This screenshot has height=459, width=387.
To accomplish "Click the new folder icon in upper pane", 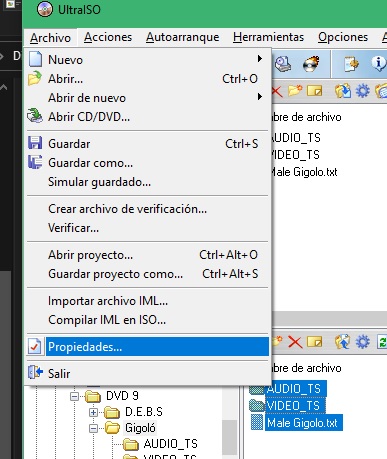I will tap(295, 91).
